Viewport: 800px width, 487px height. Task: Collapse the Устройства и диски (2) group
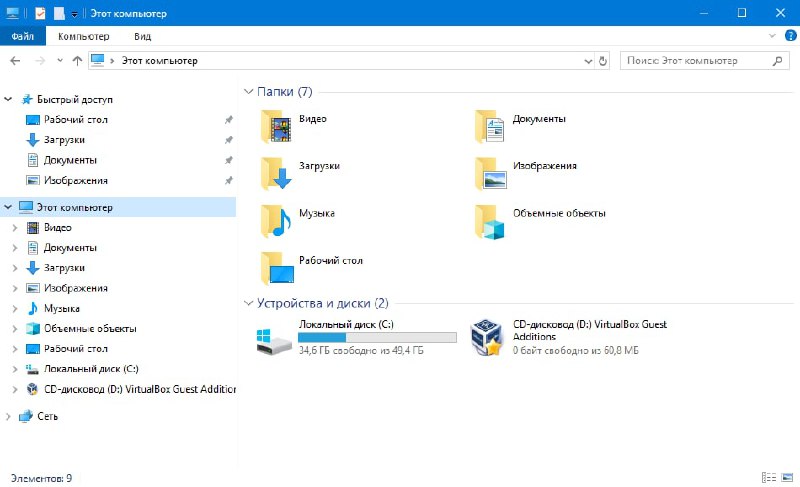click(248, 303)
